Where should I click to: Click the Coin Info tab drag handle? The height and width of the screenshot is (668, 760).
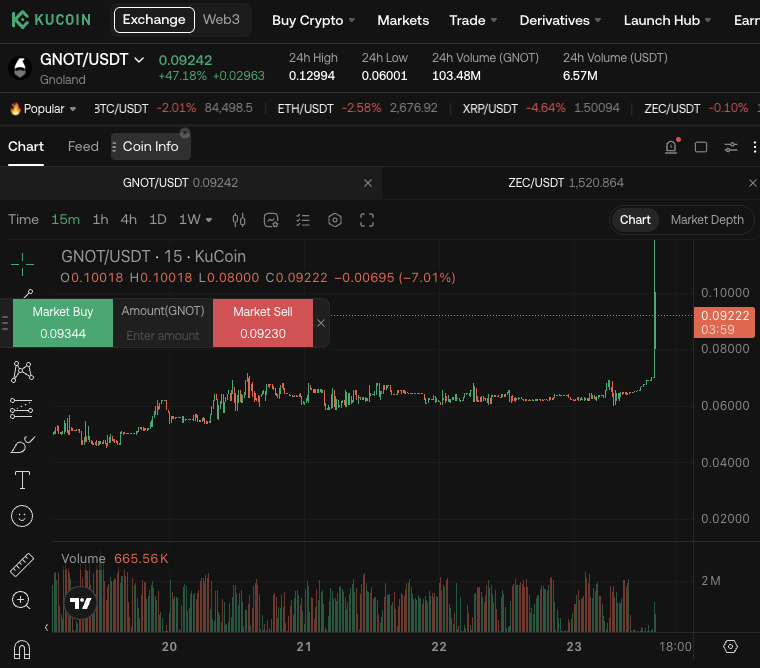coord(114,147)
